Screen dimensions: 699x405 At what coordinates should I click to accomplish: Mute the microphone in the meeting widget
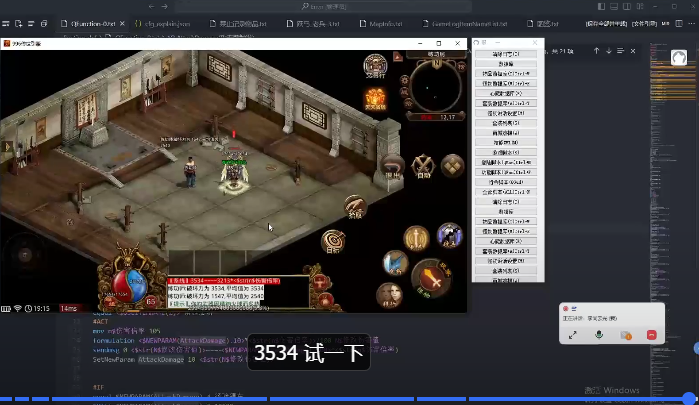click(599, 335)
